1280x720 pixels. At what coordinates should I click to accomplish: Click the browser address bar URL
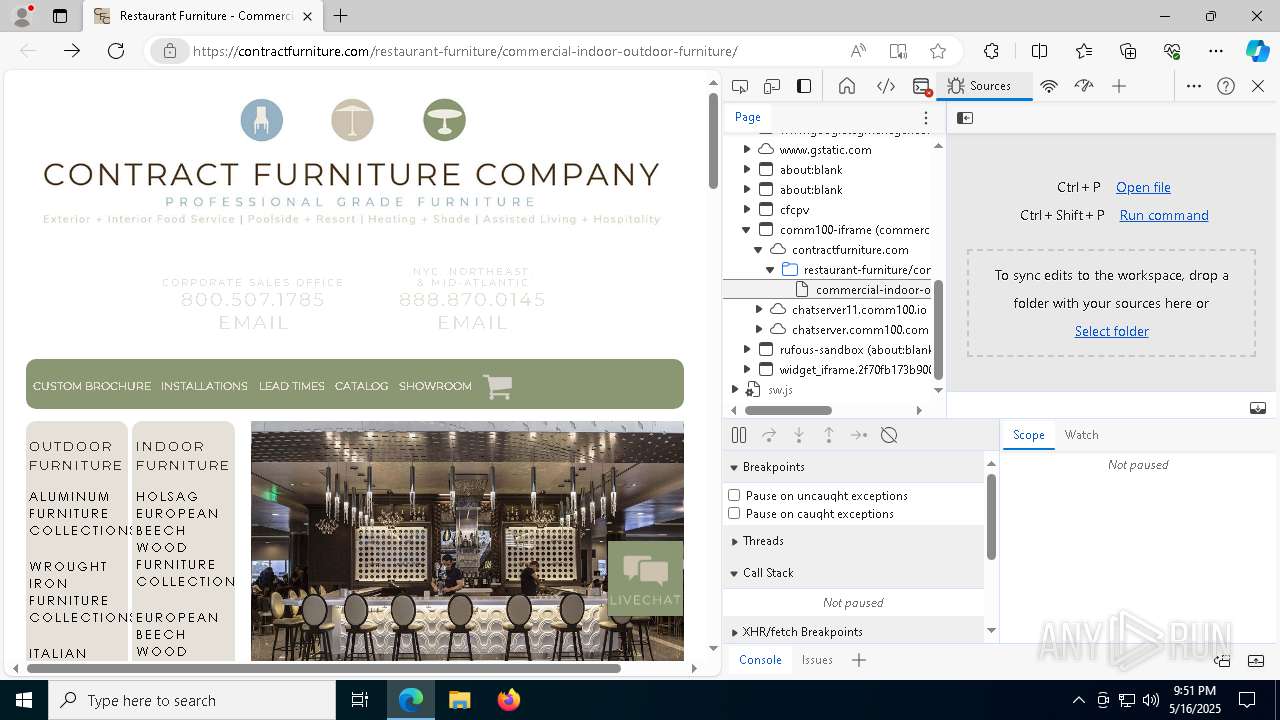click(465, 51)
